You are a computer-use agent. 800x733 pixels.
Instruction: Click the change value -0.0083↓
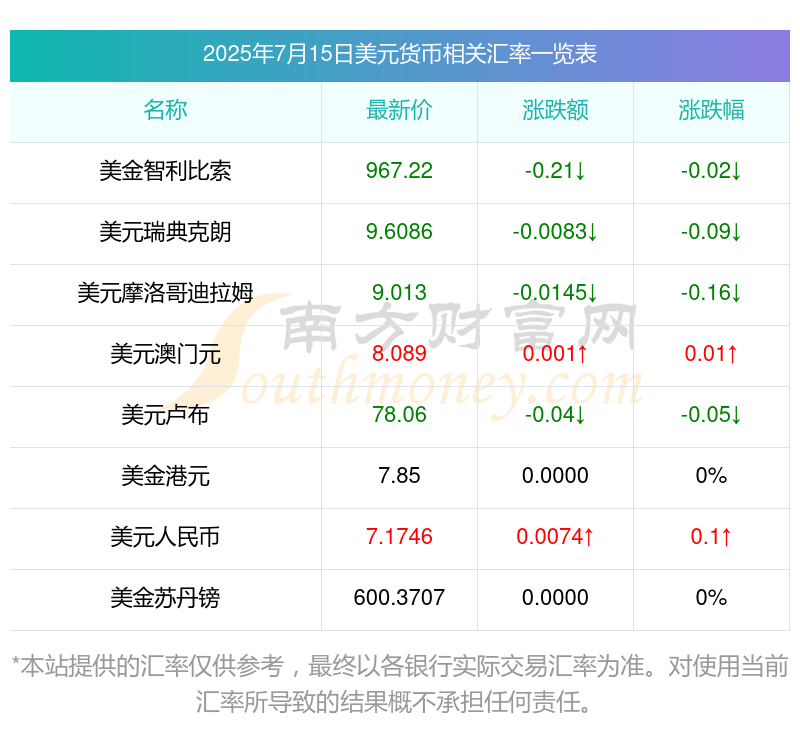click(555, 232)
